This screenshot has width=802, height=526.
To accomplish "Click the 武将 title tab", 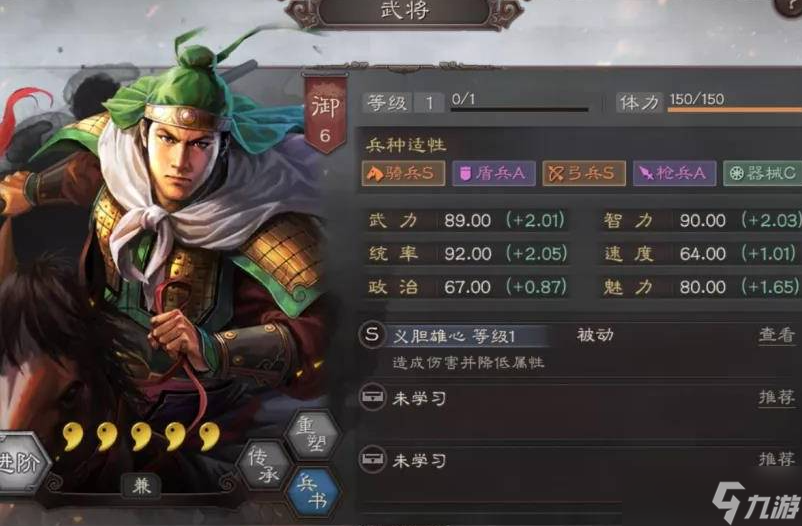I will pos(404,11).
